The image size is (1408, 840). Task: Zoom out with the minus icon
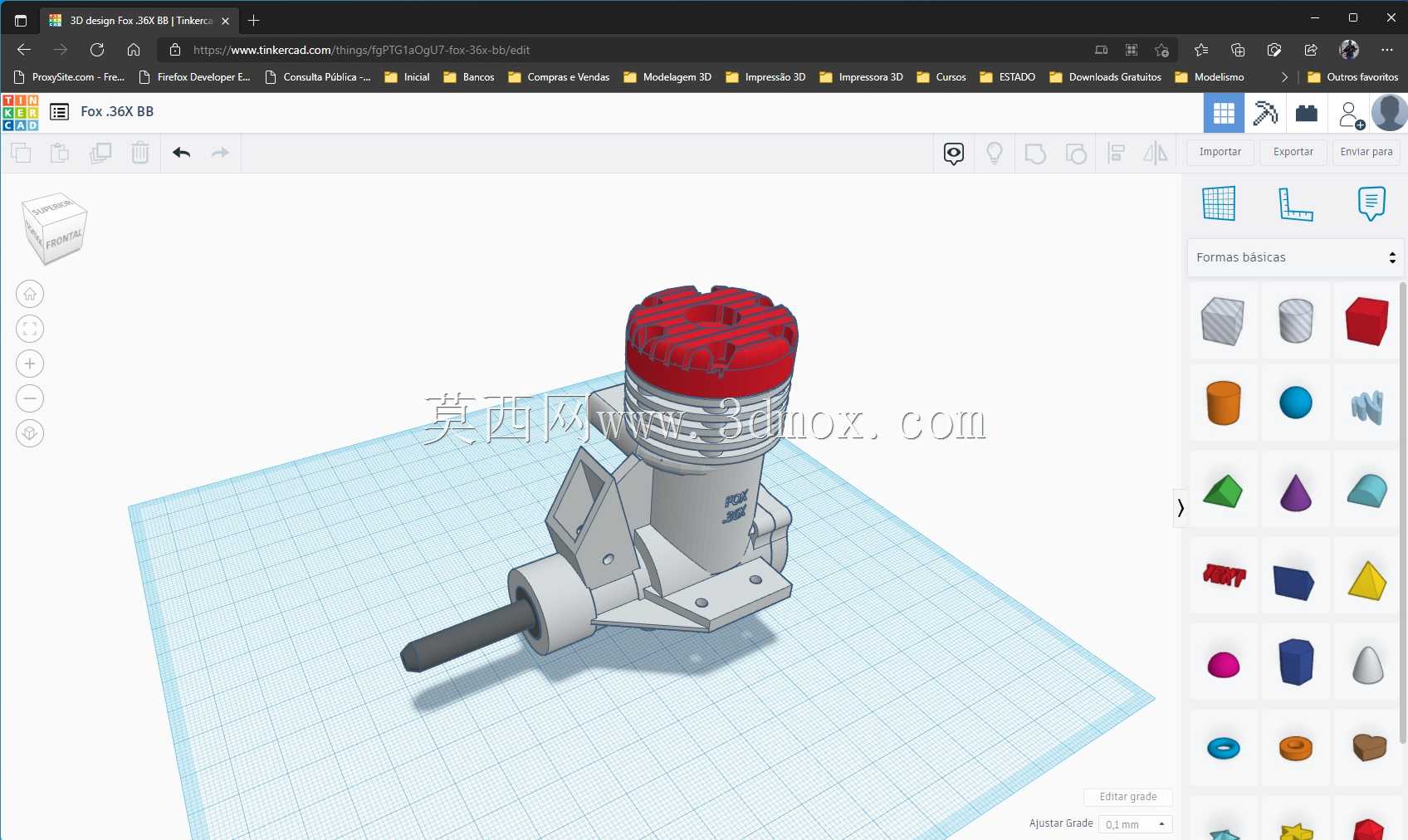coord(30,398)
